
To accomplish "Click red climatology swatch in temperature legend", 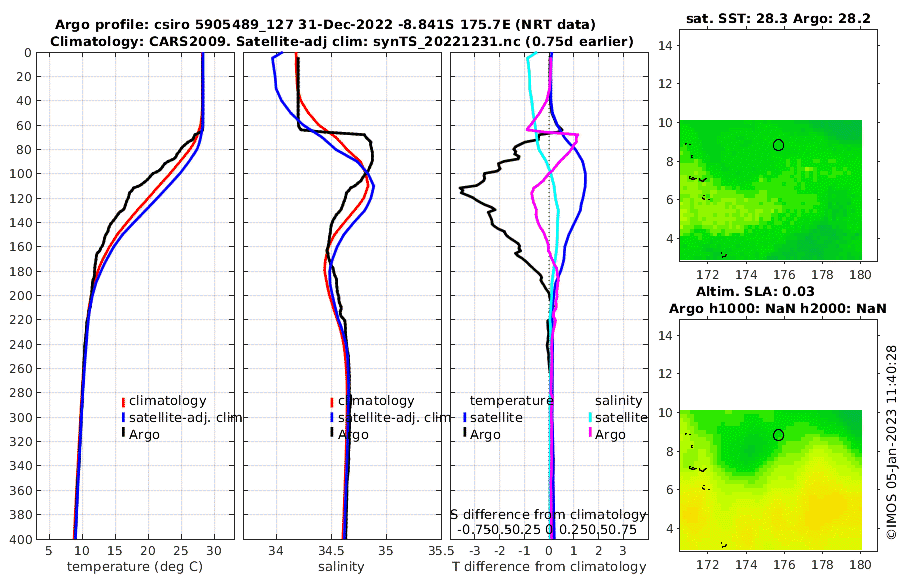I will pyautogui.click(x=123, y=401).
